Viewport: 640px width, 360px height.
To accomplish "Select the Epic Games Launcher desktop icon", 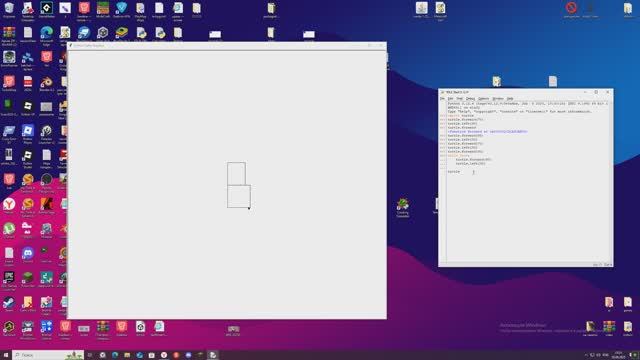I will tap(9, 280).
